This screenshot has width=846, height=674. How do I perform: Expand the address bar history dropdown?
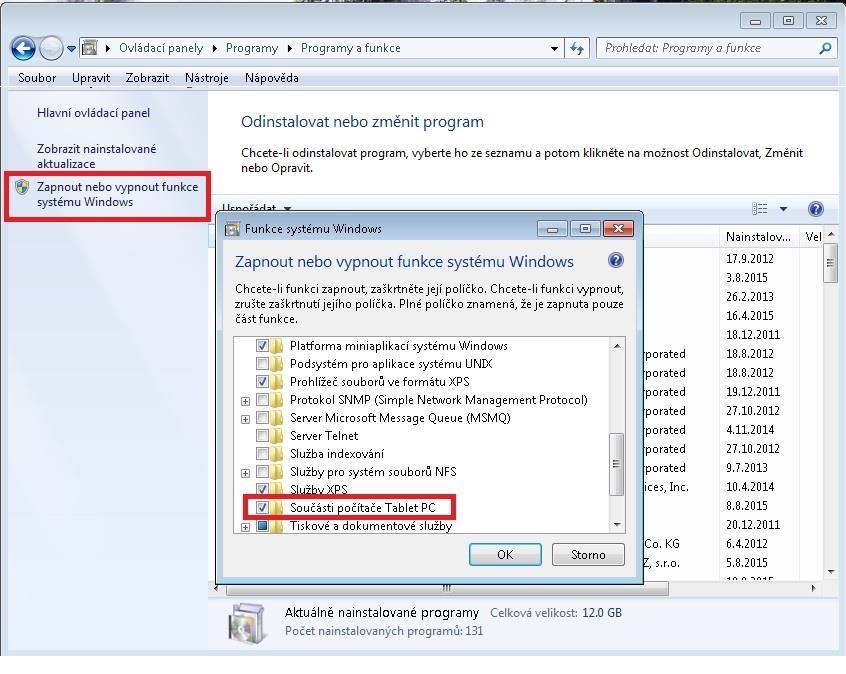(x=554, y=49)
